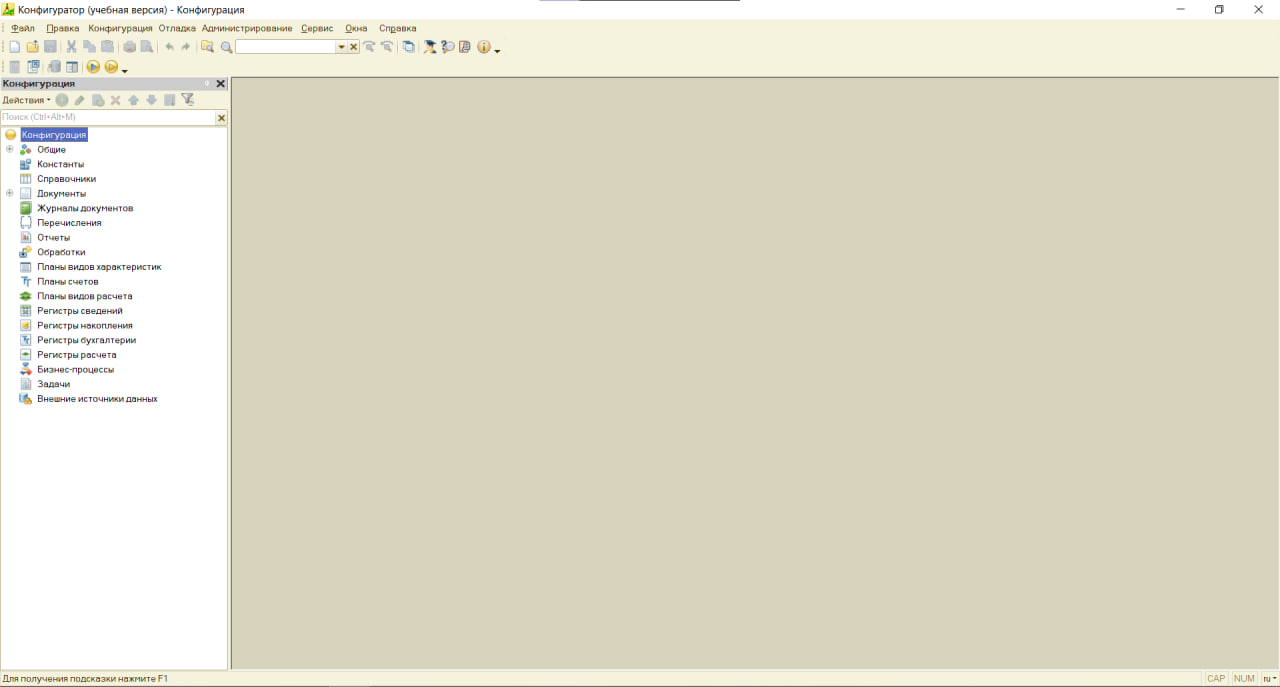Select Журналы документов in the tree
The image size is (1280, 687).
[x=85, y=208]
